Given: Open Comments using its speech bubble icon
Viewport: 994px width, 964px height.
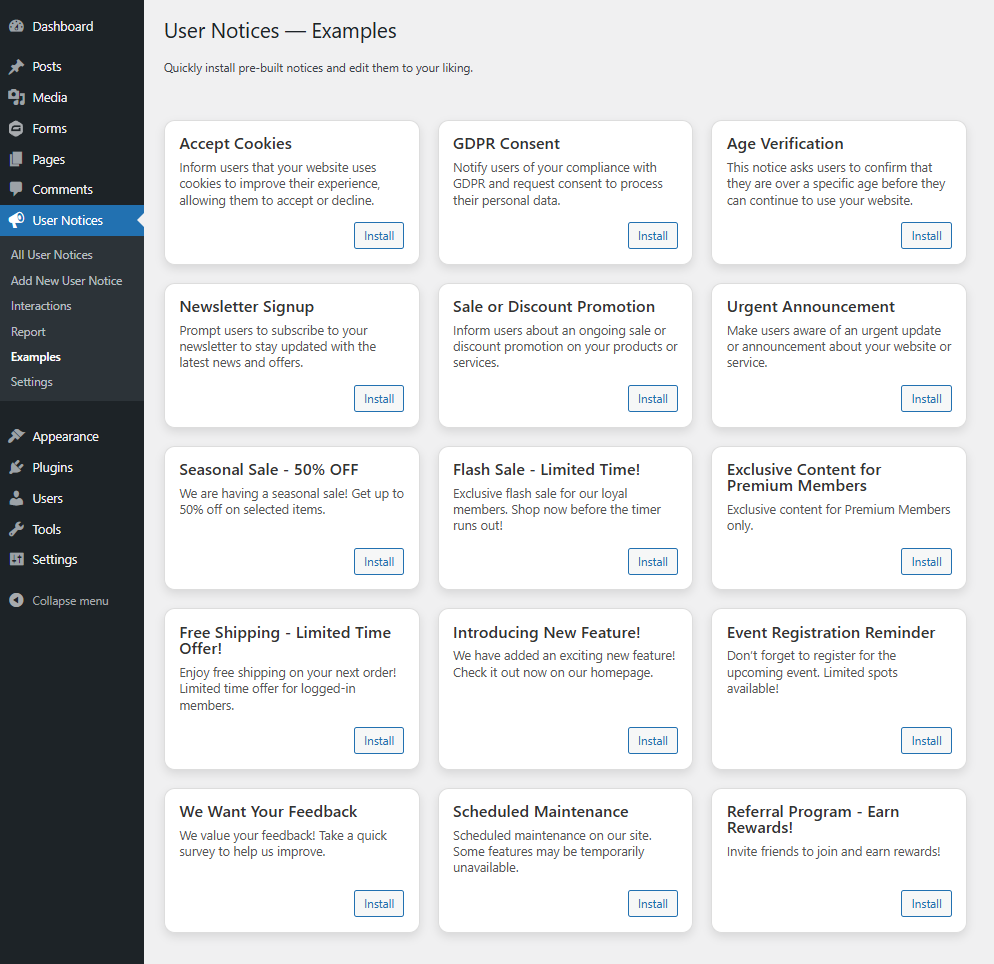Looking at the screenshot, I should (16, 189).
